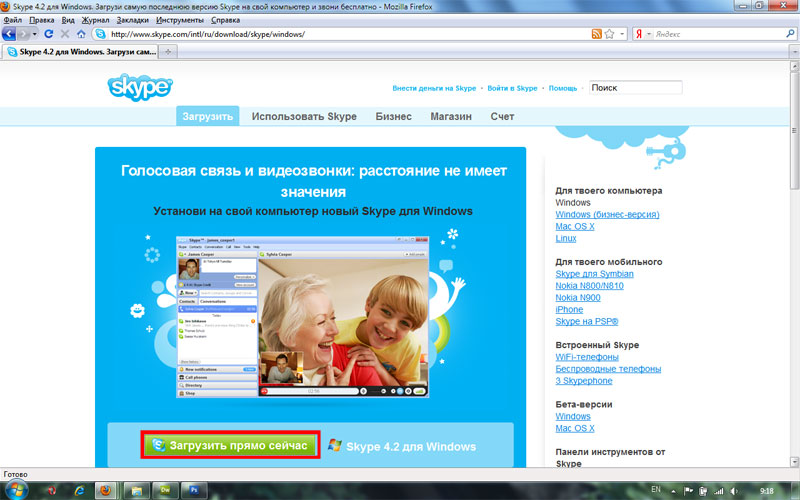Open the Закладки menu
Screen dimensions: 800x500
pyautogui.click(x=133, y=20)
